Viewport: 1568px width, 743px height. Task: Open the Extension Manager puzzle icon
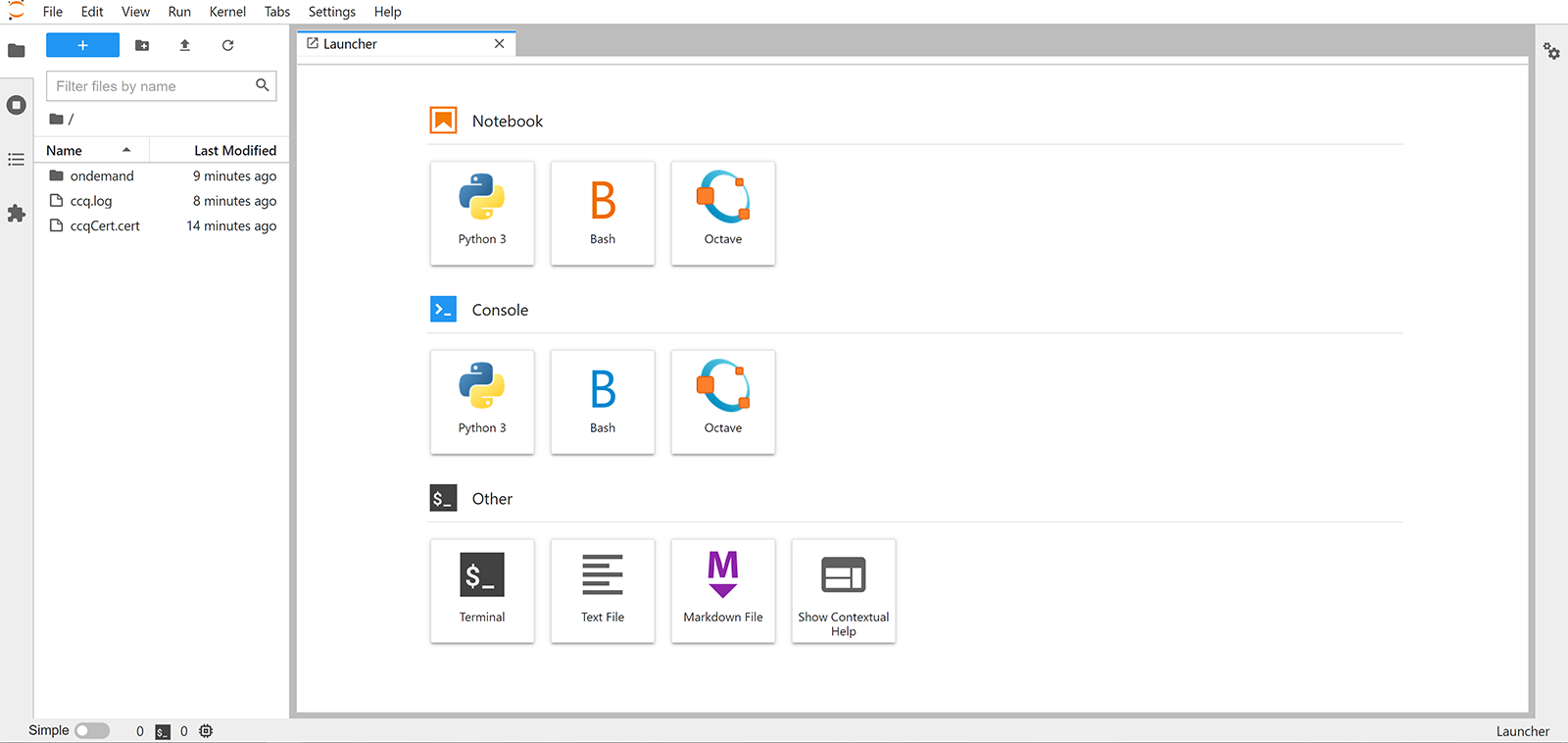point(17,213)
